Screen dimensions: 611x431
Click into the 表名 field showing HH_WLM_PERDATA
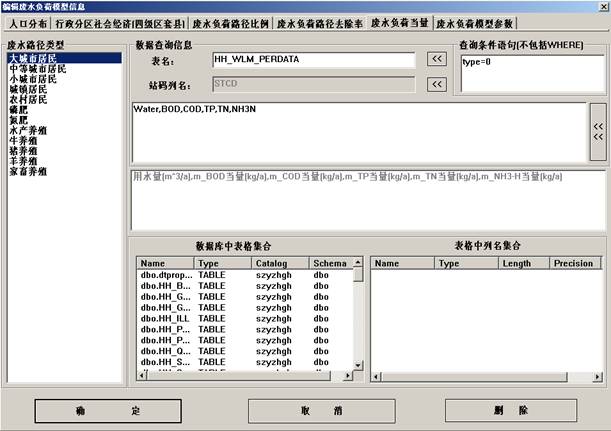tap(315, 60)
